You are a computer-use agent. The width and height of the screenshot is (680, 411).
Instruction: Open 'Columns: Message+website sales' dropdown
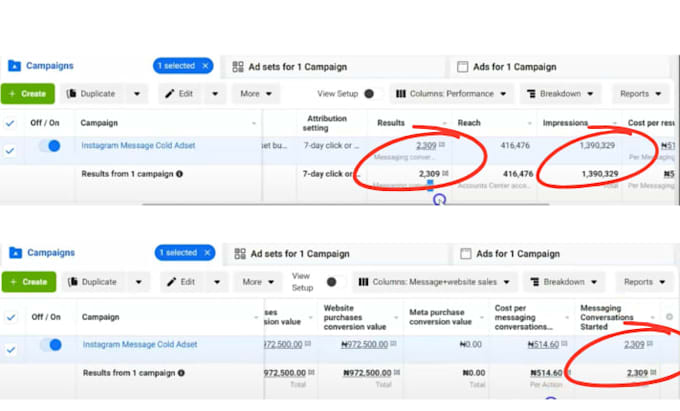(435, 282)
